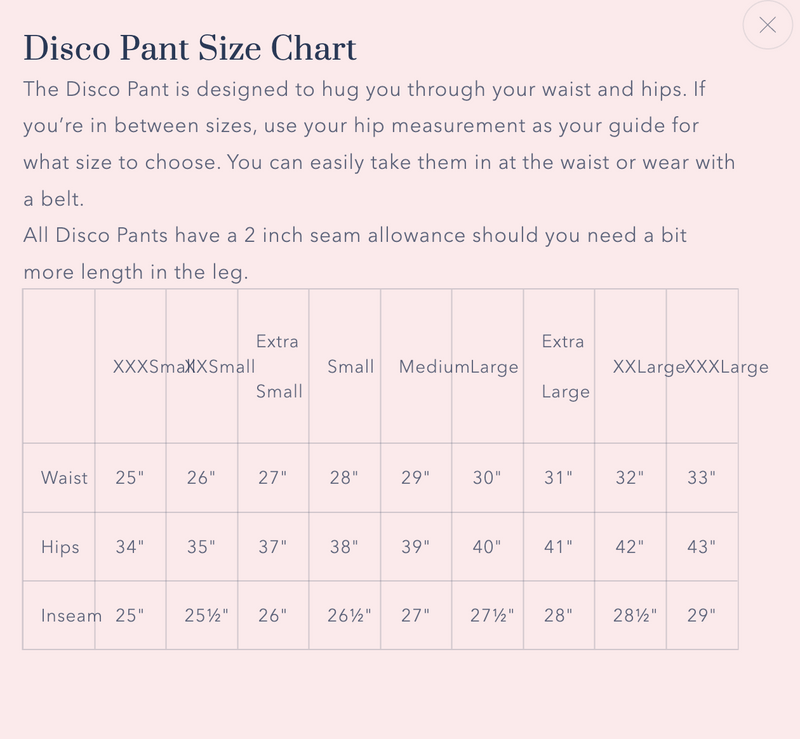Click the Disco Pant Size Chart heading
This screenshot has height=739, width=800.
click(x=190, y=48)
